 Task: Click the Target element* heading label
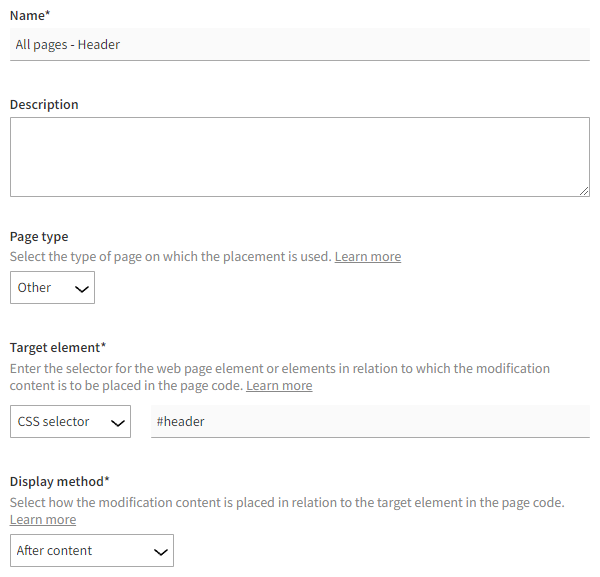(x=58, y=348)
